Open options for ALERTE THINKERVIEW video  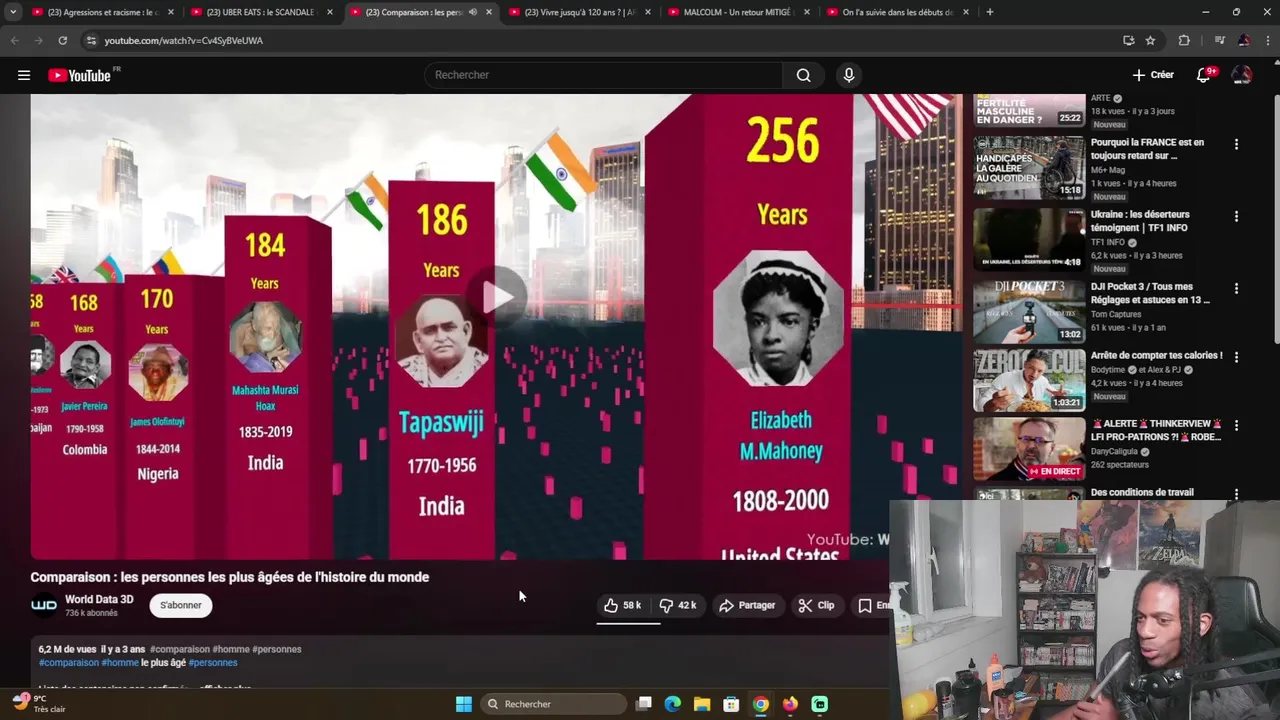click(x=1236, y=425)
